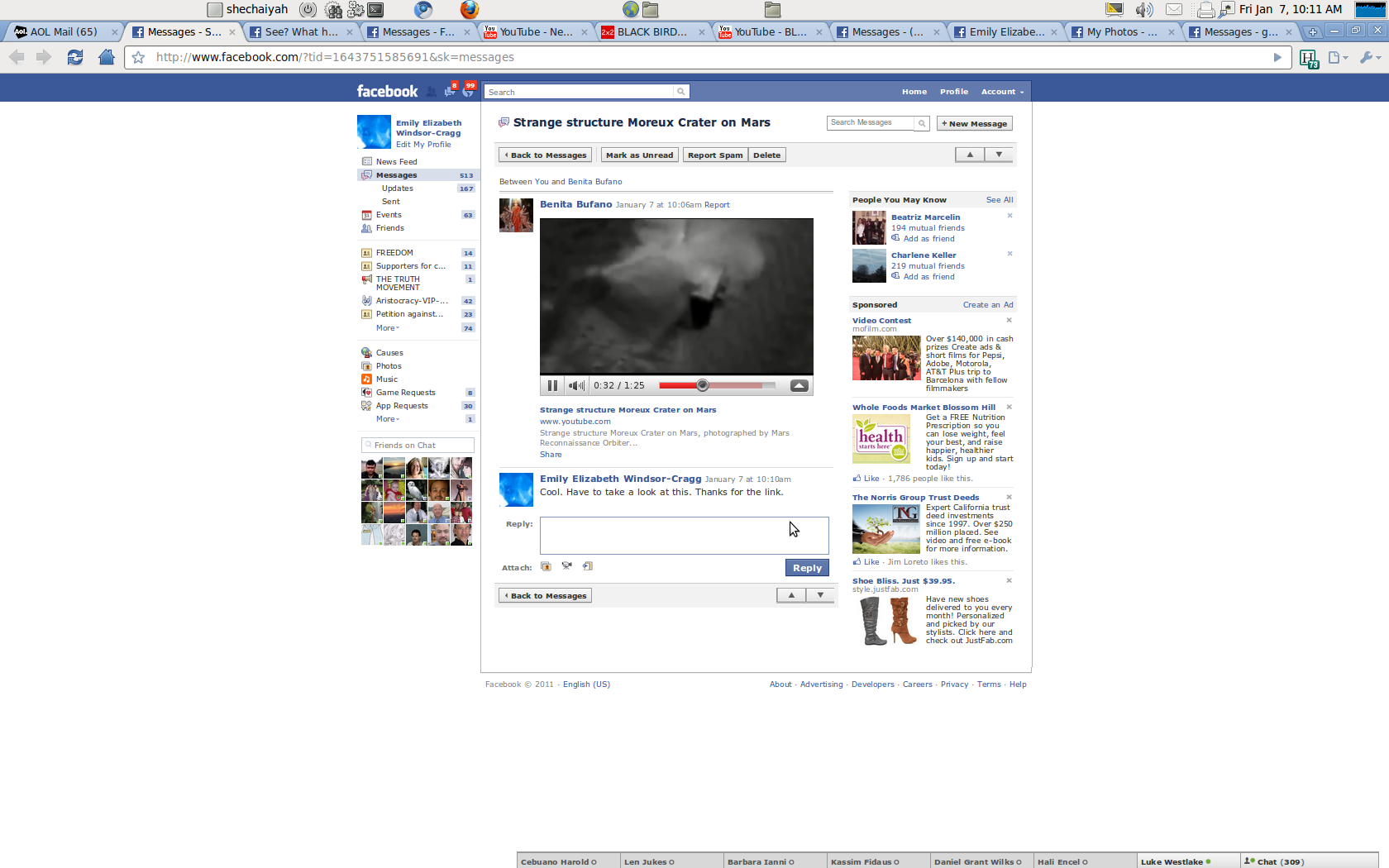Viewport: 1389px width, 868px height.
Task: Click New Message button
Action: 974,123
